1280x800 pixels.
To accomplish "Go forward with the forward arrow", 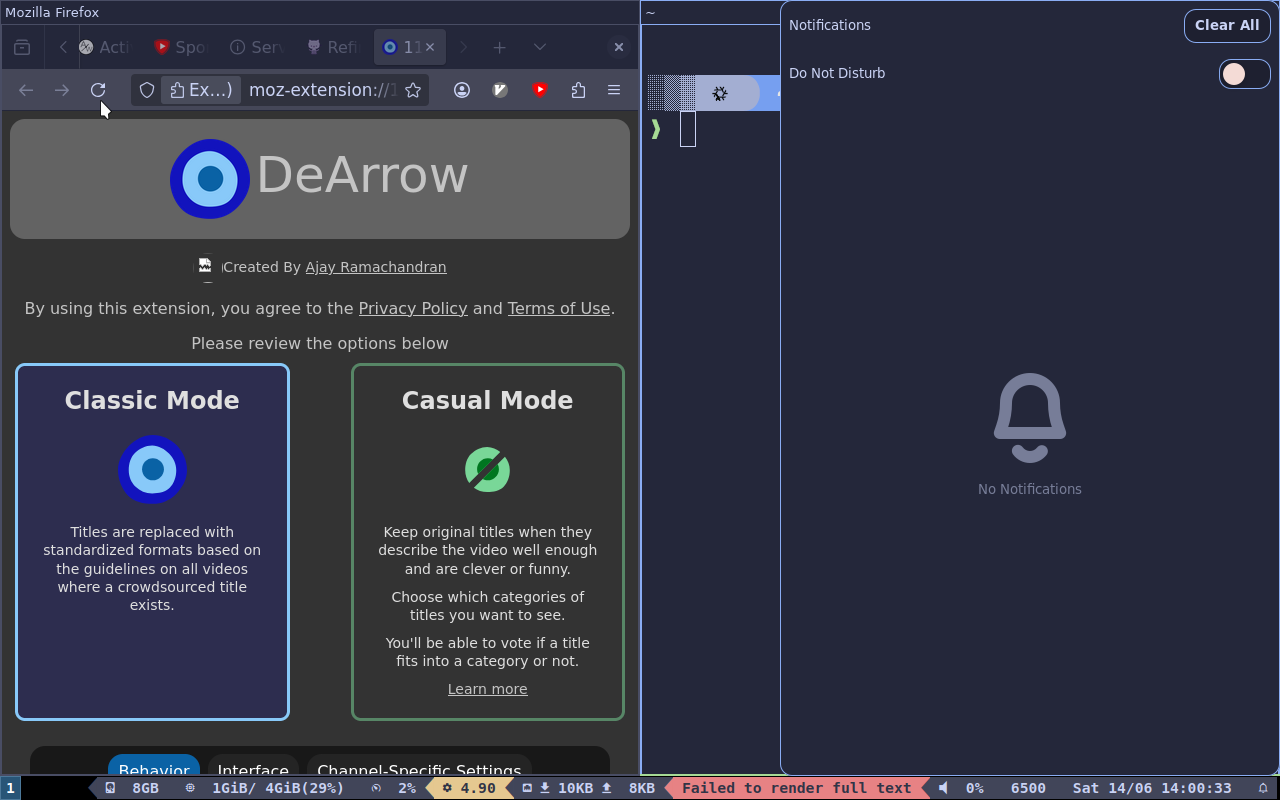I will pos(62,90).
